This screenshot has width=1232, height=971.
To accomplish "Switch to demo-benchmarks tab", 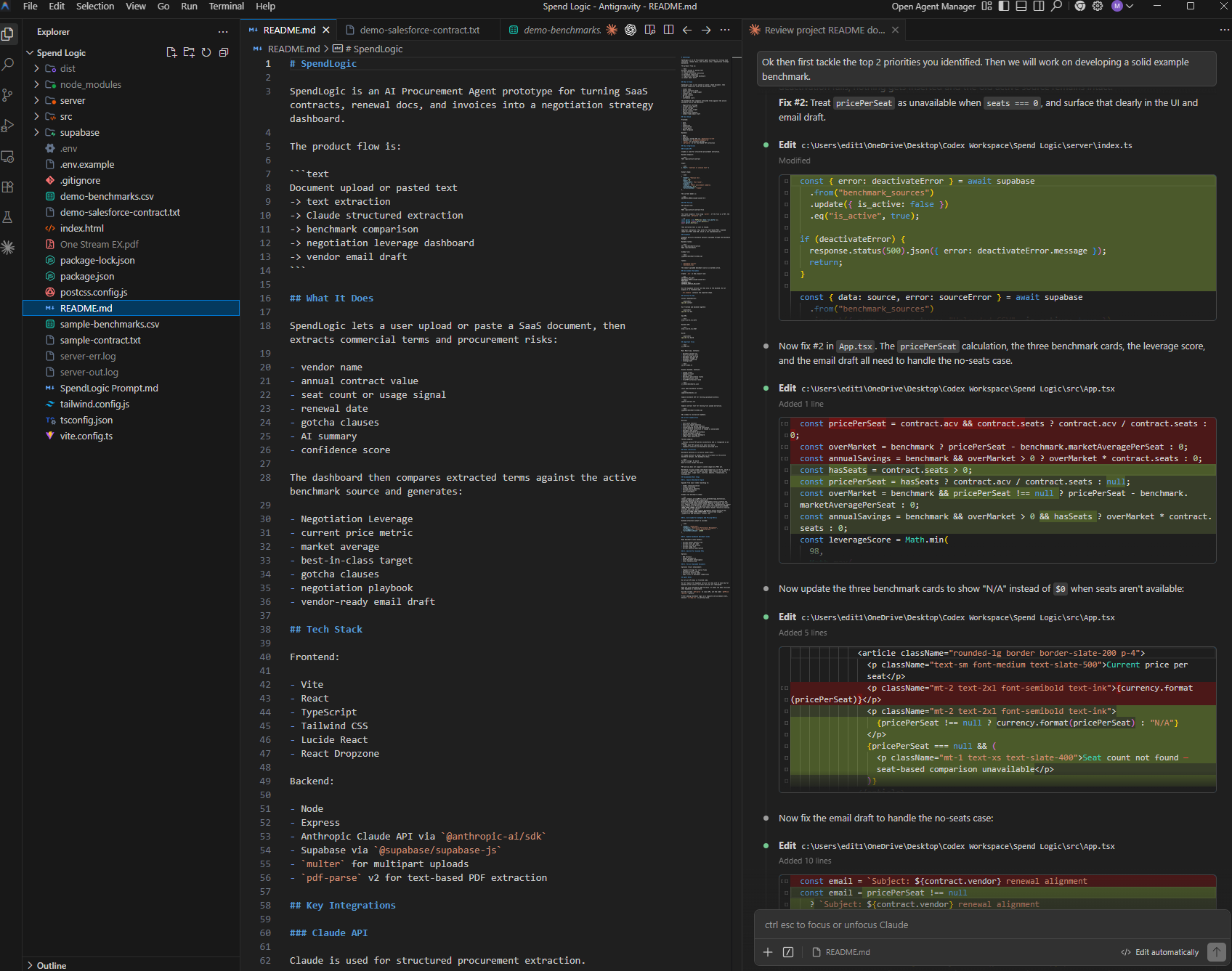I will [555, 30].
